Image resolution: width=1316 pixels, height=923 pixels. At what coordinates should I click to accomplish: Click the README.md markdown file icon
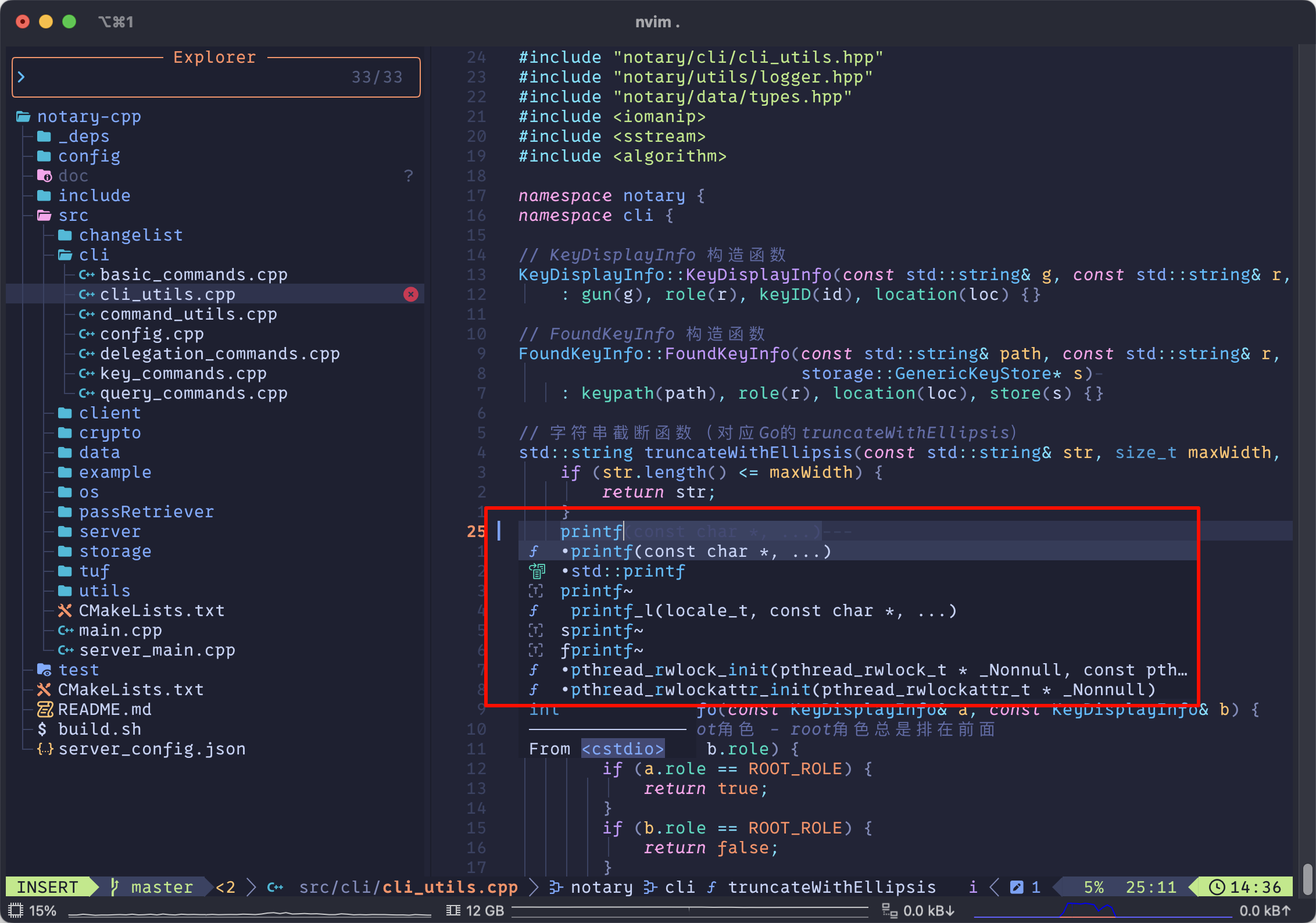pos(45,710)
